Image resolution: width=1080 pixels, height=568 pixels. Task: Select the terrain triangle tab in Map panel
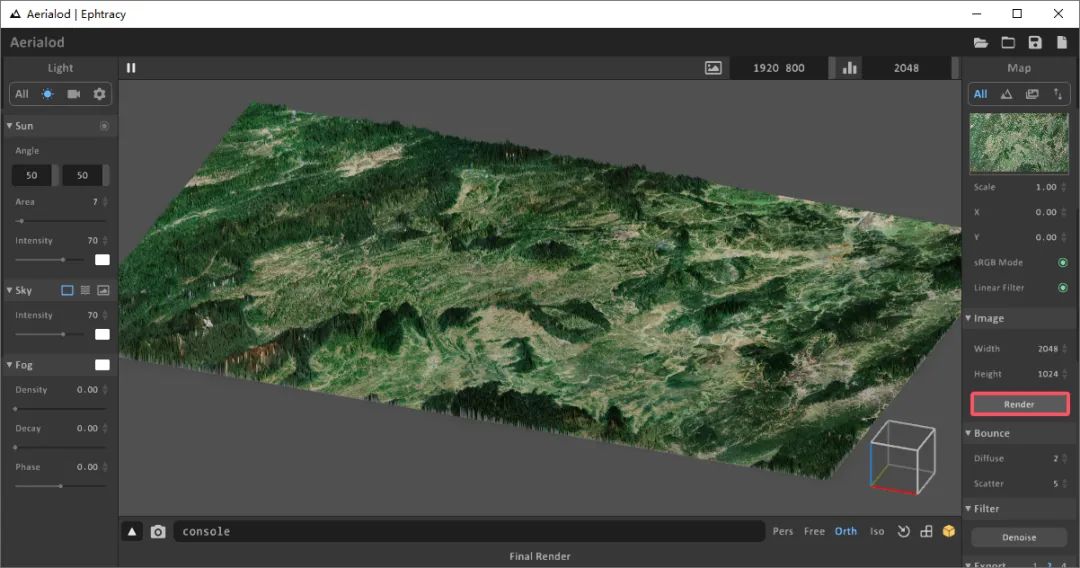(x=1006, y=94)
